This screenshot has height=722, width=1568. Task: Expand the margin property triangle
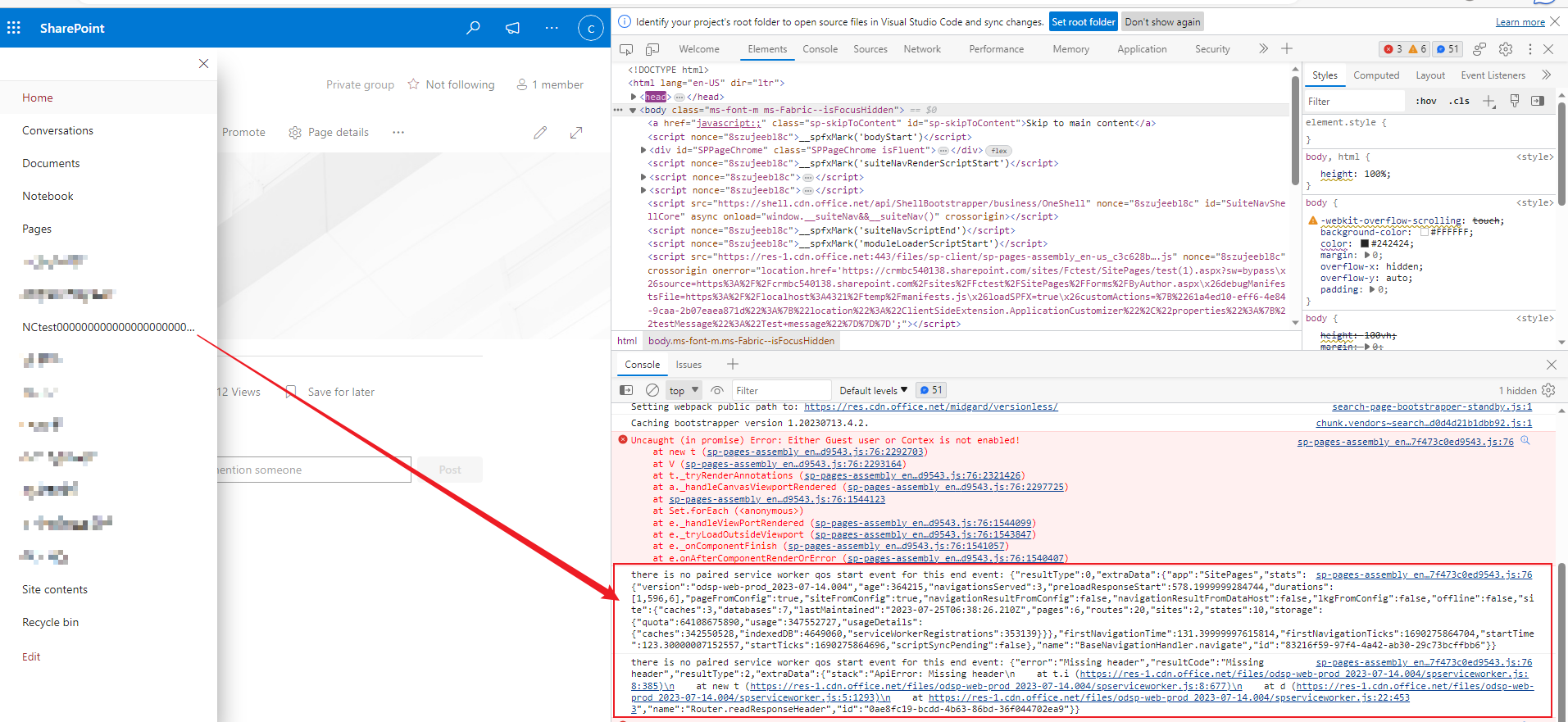click(1366, 255)
